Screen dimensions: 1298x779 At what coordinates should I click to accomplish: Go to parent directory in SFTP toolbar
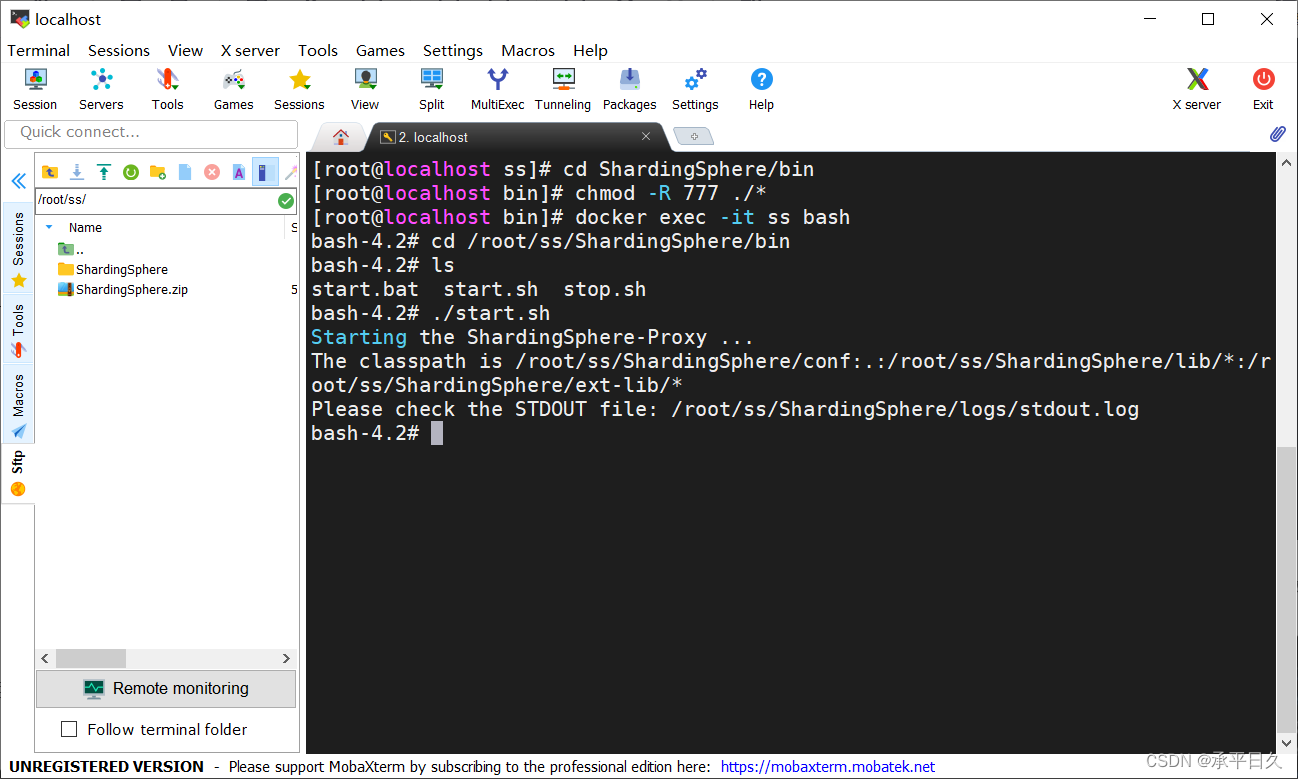tap(50, 172)
